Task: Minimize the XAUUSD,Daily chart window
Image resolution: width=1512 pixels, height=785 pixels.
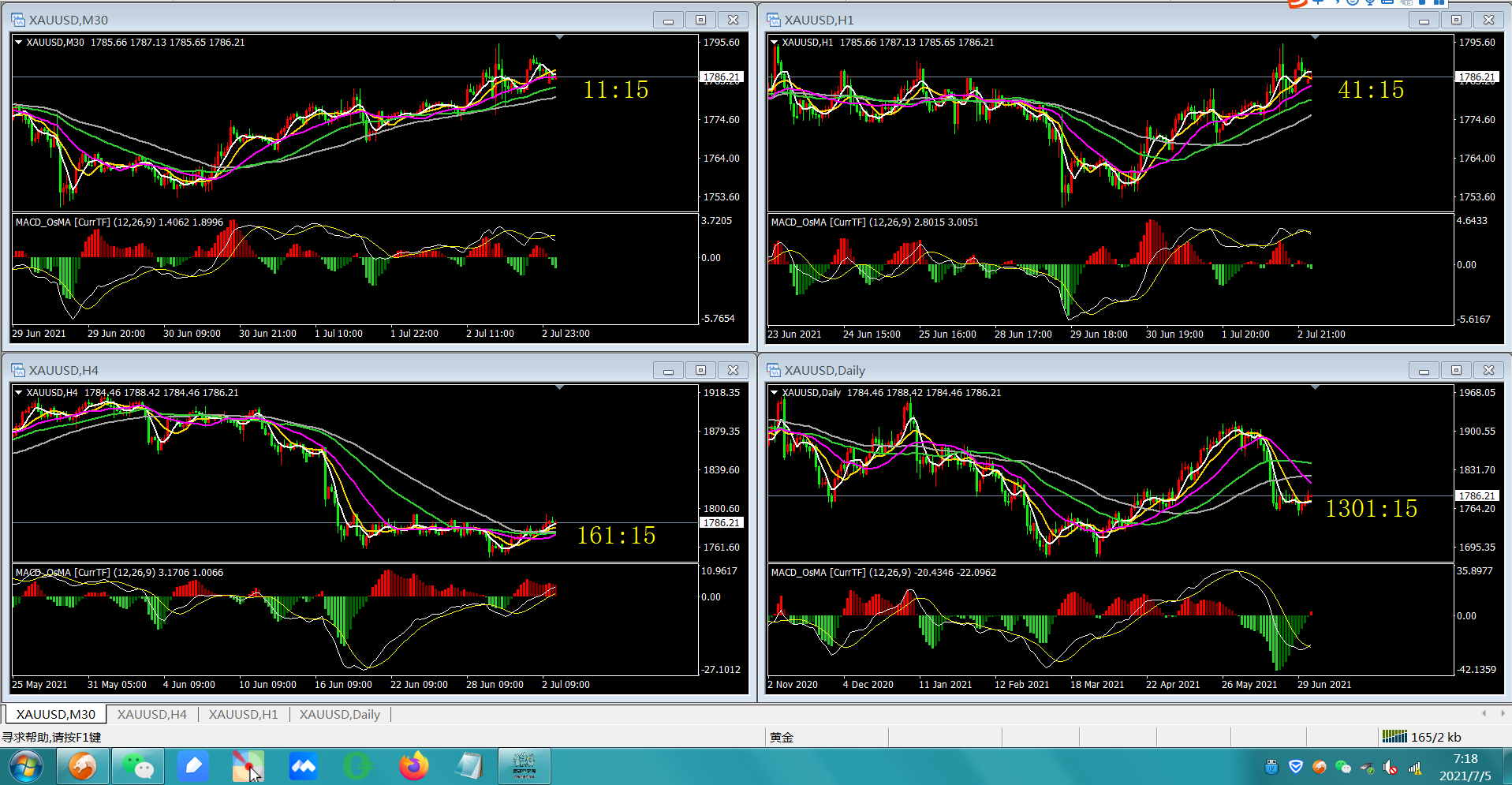Action: point(1424,370)
